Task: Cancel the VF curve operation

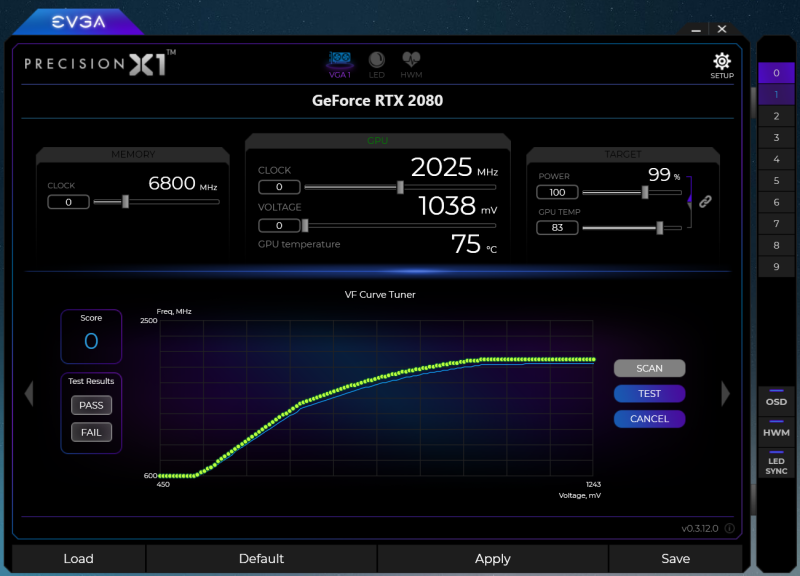Action: pyautogui.click(x=649, y=419)
